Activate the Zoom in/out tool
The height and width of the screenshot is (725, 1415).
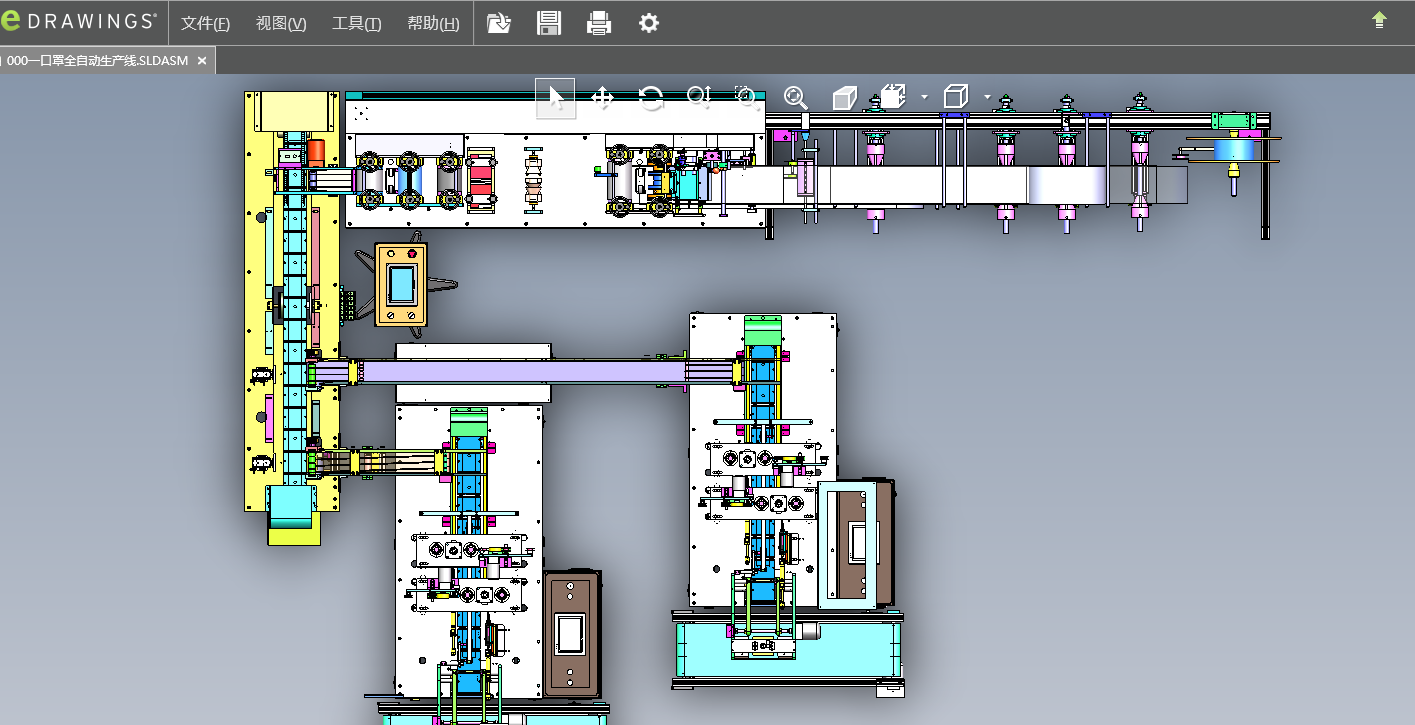pyautogui.click(x=698, y=96)
